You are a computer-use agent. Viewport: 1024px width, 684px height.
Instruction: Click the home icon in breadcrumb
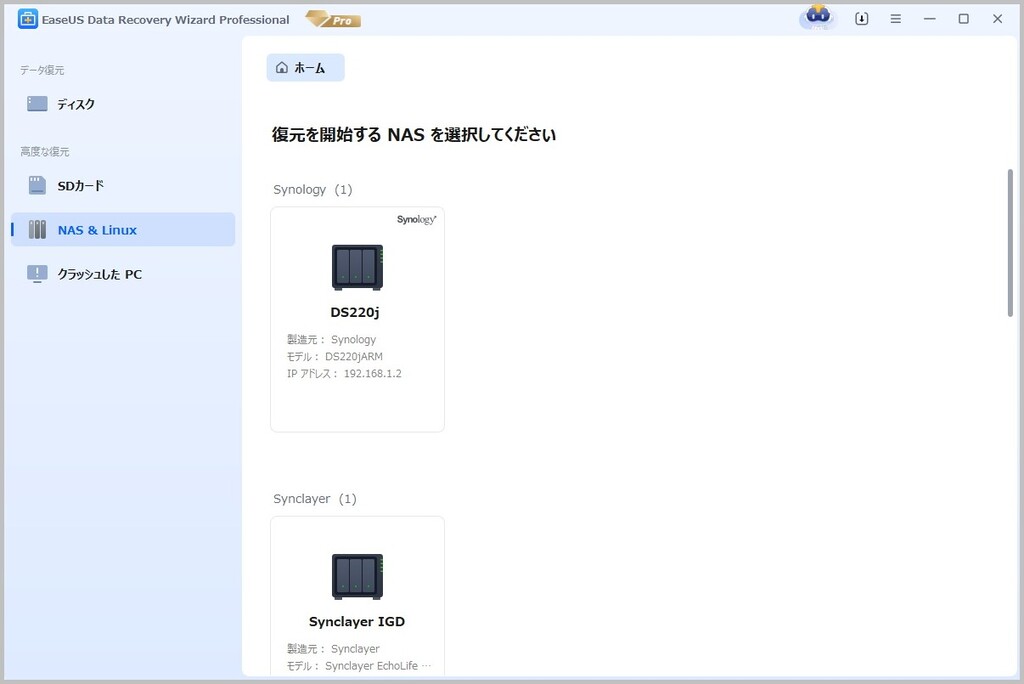pyautogui.click(x=281, y=67)
